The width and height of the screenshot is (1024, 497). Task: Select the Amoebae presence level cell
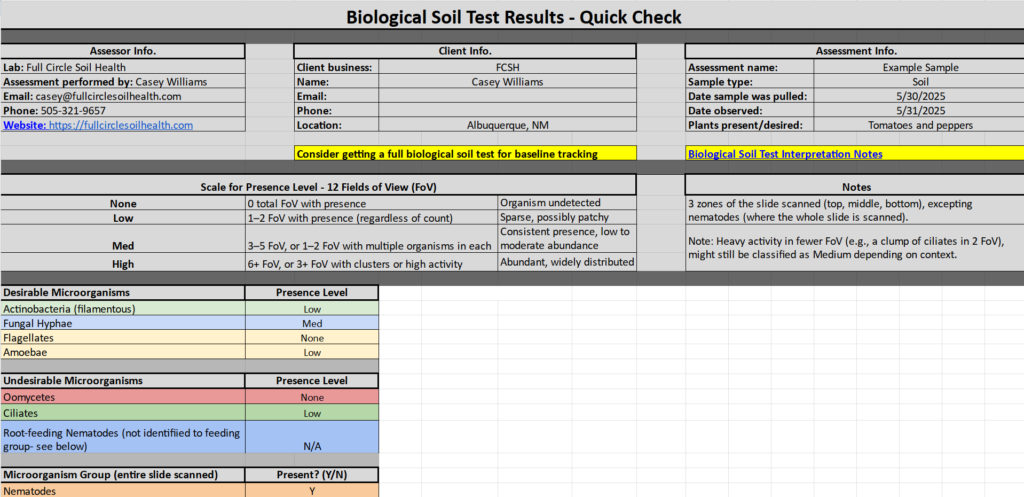(312, 353)
